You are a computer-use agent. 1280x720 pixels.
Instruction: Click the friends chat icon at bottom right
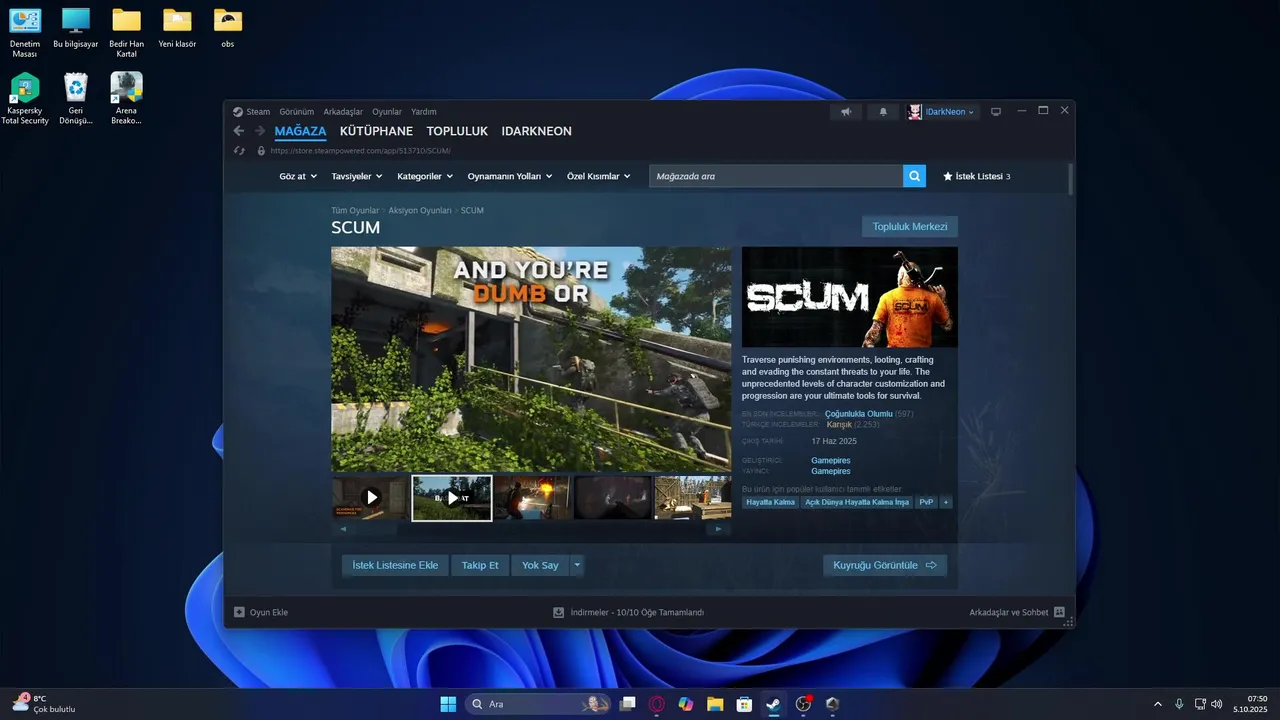(1059, 612)
